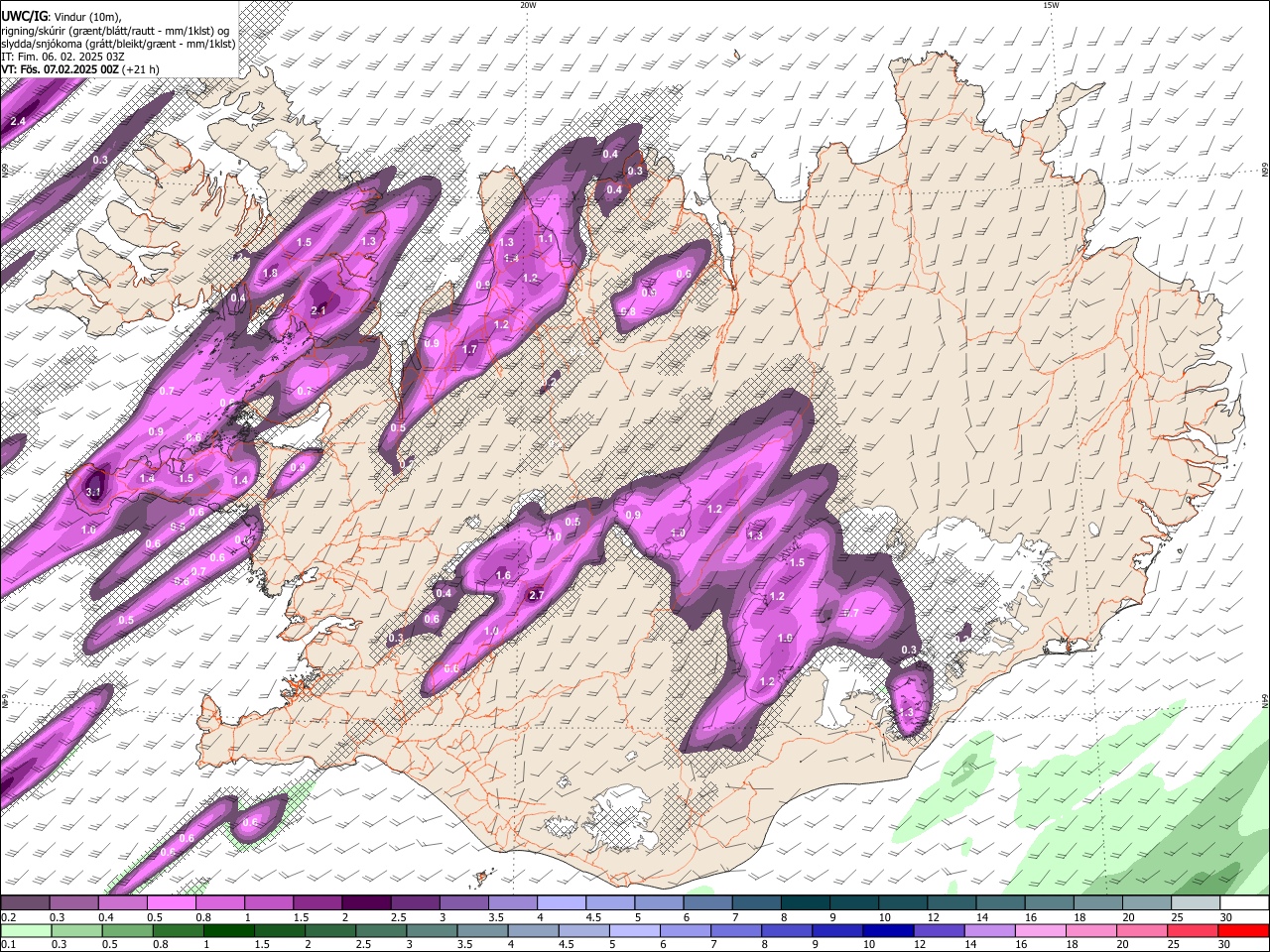Viewport: 1270px width, 952px height.
Task: Click the 2.7 precipitation value on the map
Action: [537, 595]
